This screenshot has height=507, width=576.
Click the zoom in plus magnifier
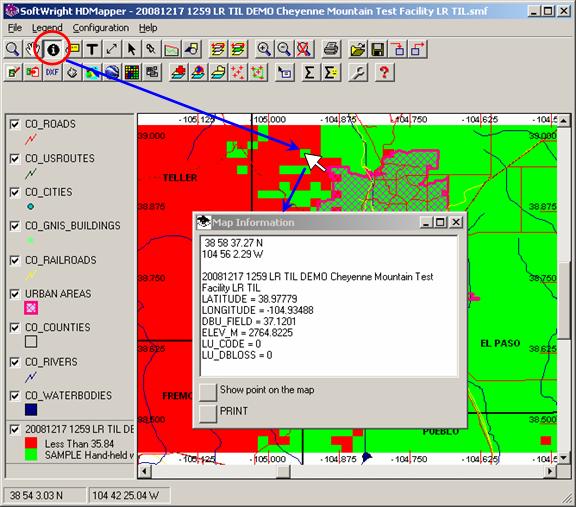(264, 49)
